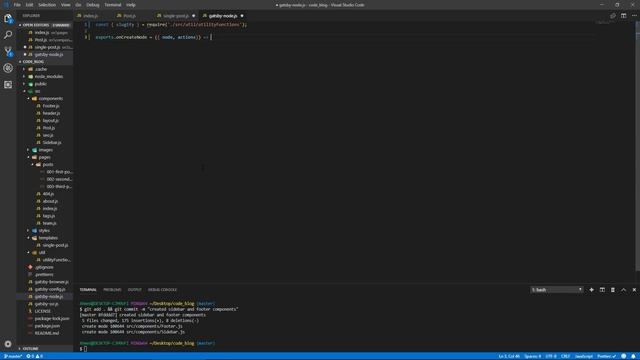
Task: Click the master branch in status bar
Action: click(13, 356)
